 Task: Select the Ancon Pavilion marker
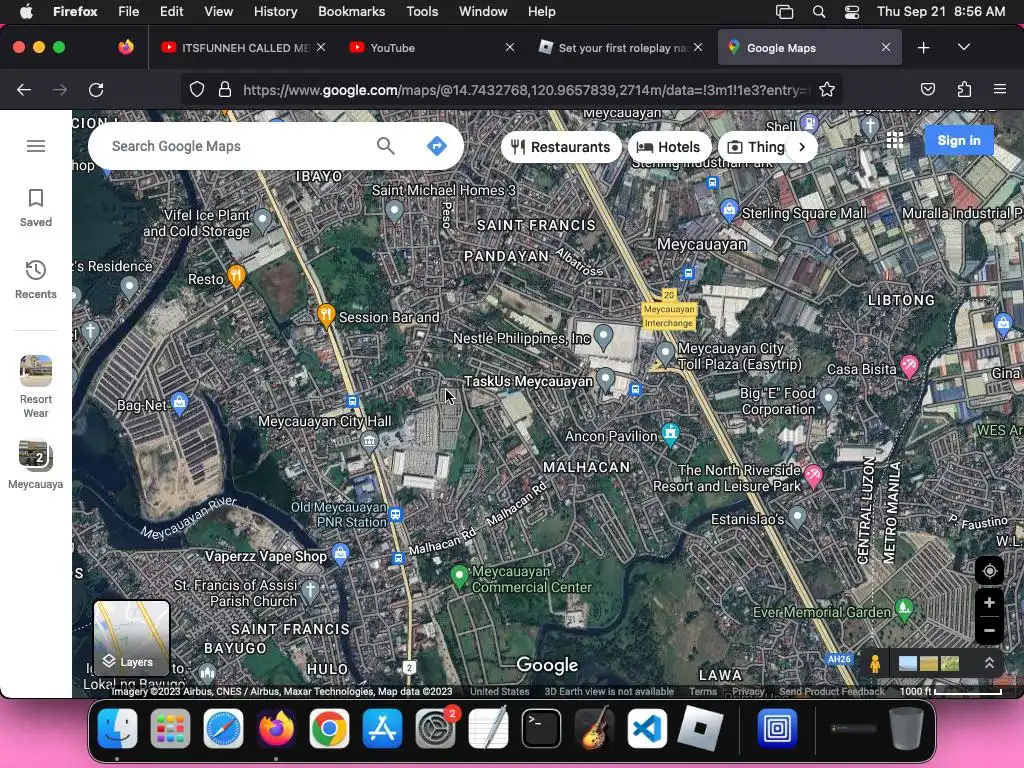pyautogui.click(x=670, y=434)
